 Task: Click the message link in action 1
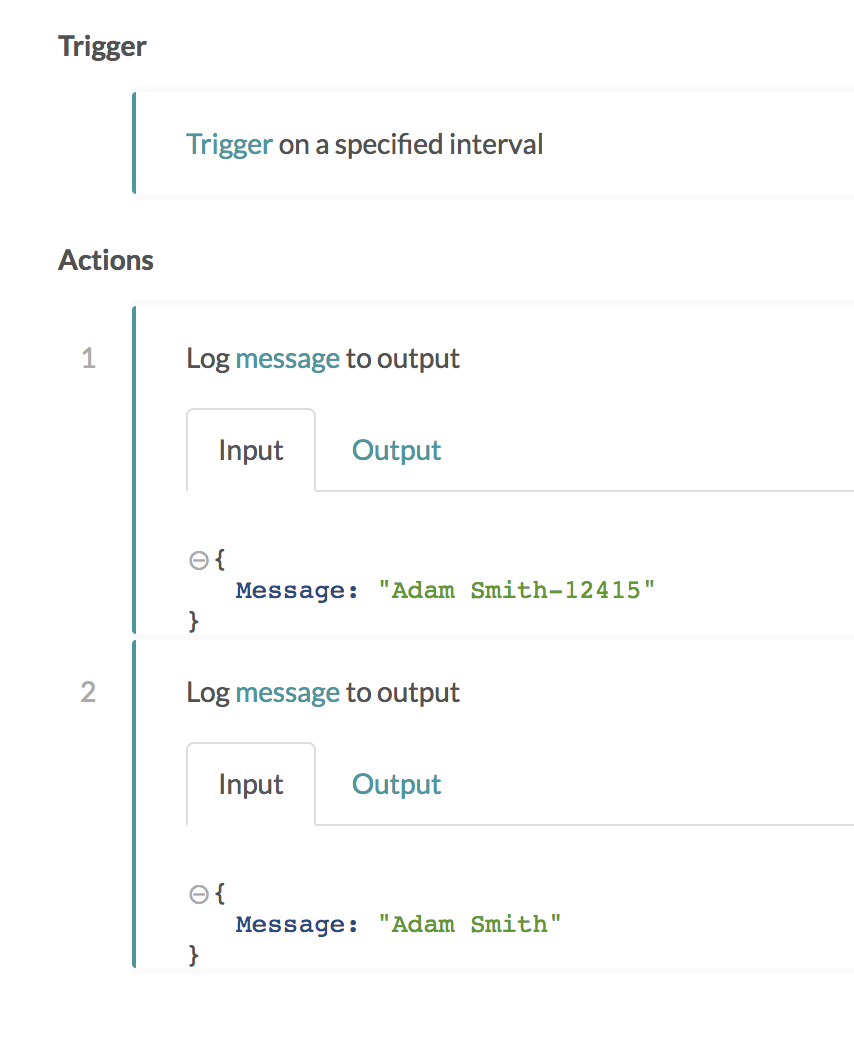pyautogui.click(x=287, y=358)
